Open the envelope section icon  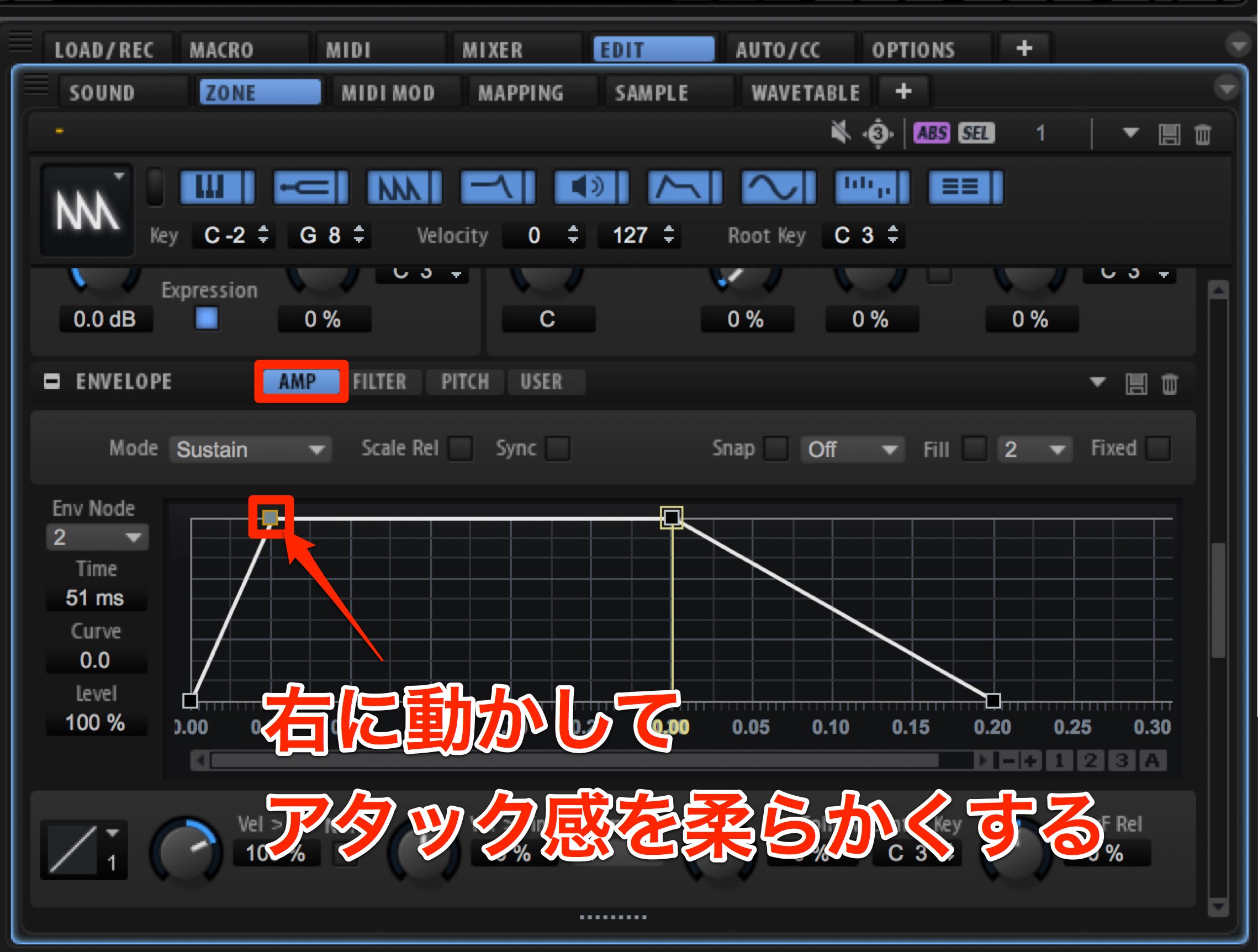coord(685,187)
